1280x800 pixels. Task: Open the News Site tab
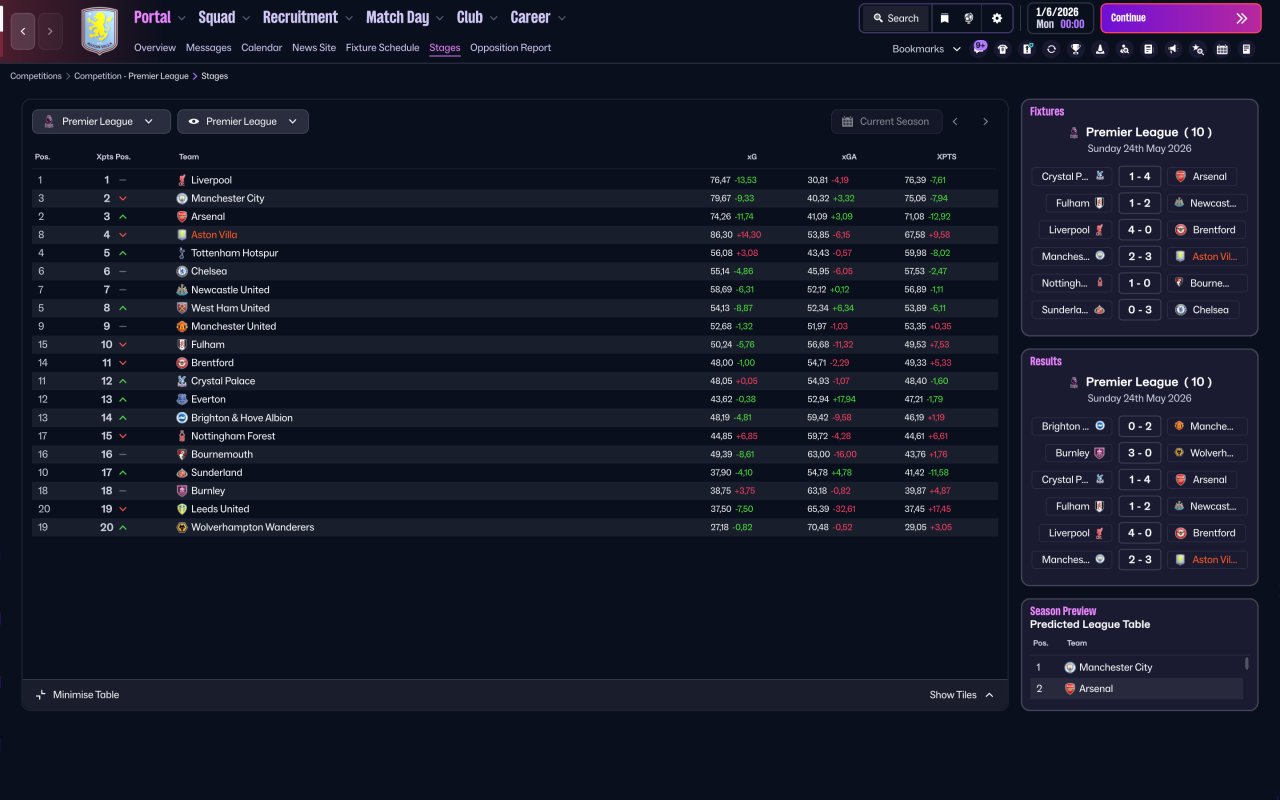314,48
